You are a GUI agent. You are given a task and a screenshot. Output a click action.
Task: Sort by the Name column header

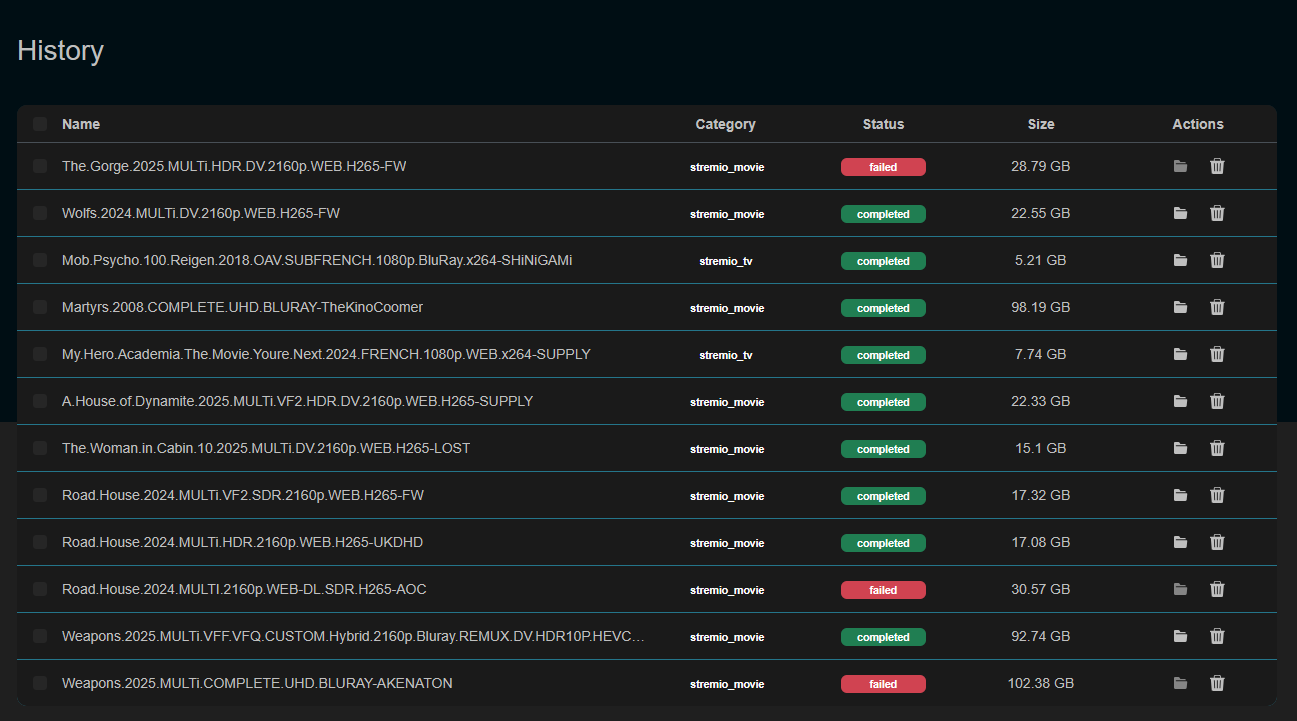[x=81, y=124]
